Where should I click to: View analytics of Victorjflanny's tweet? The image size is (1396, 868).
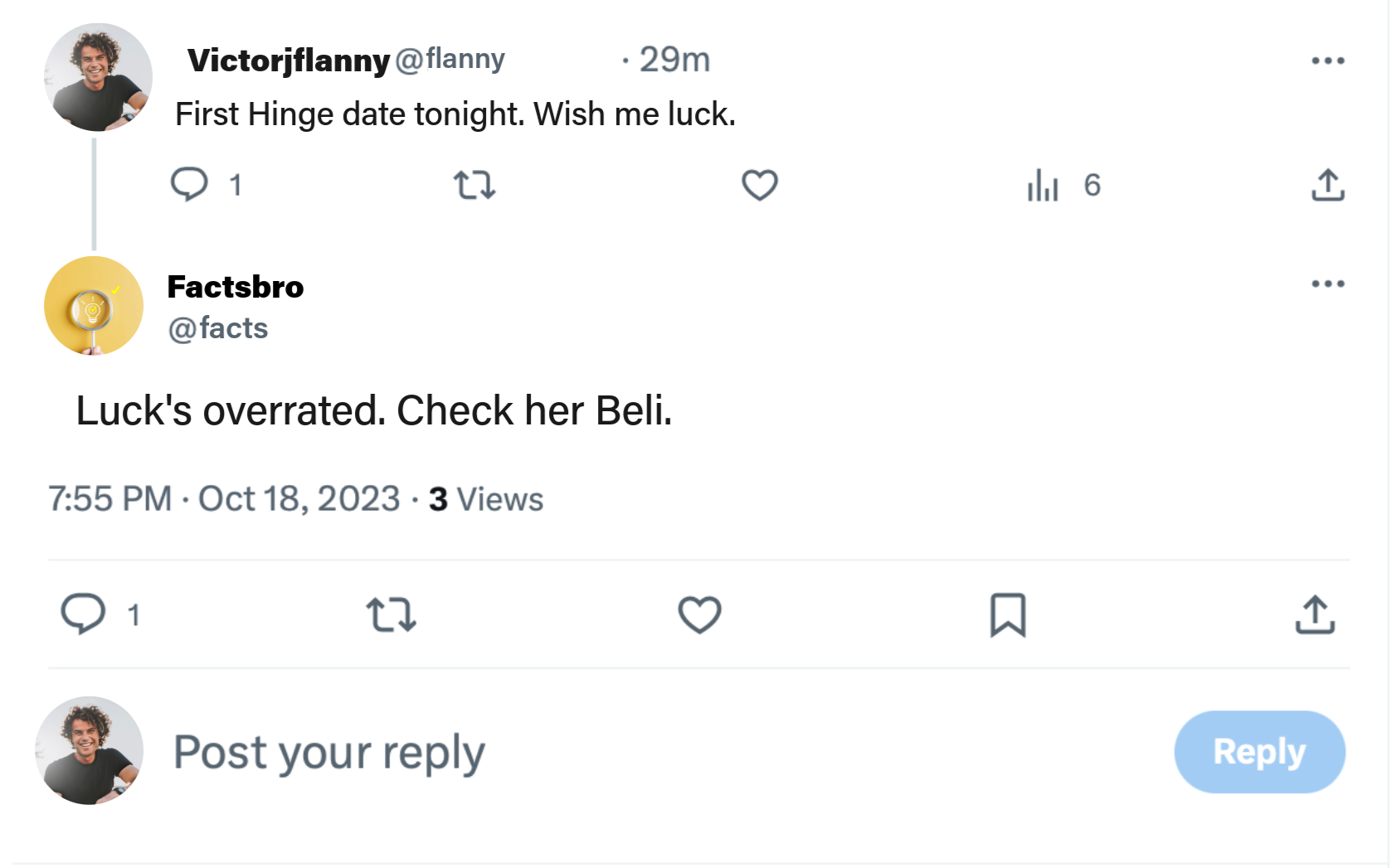1043,185
